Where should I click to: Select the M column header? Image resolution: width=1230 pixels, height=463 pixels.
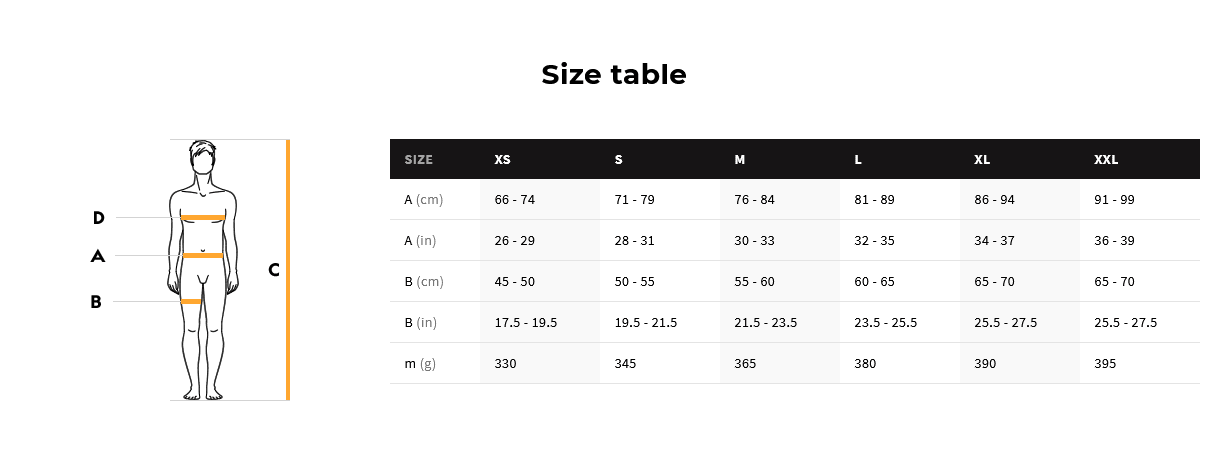click(739, 160)
